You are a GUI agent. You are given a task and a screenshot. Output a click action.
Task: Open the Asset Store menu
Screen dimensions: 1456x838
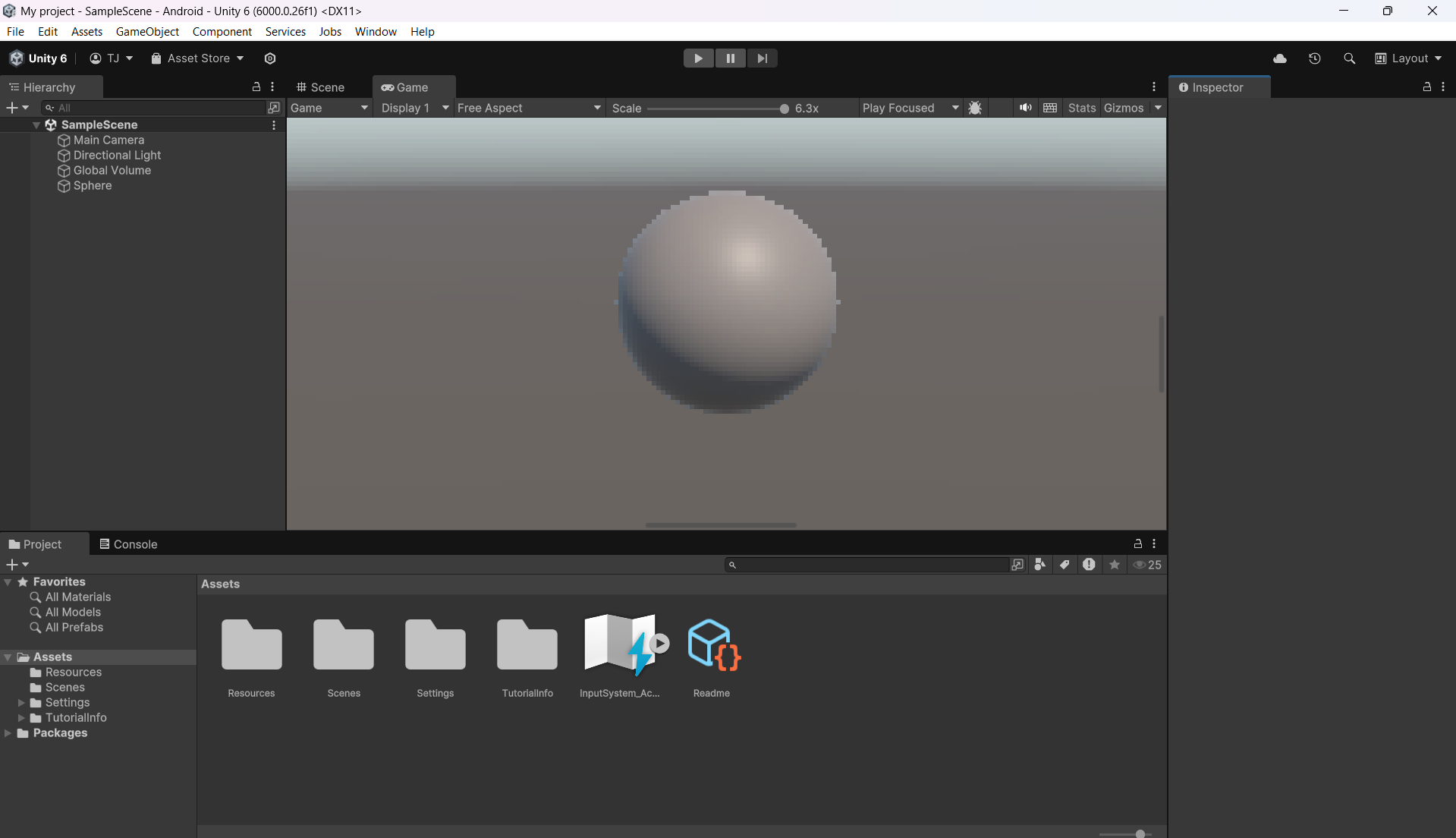pos(196,58)
